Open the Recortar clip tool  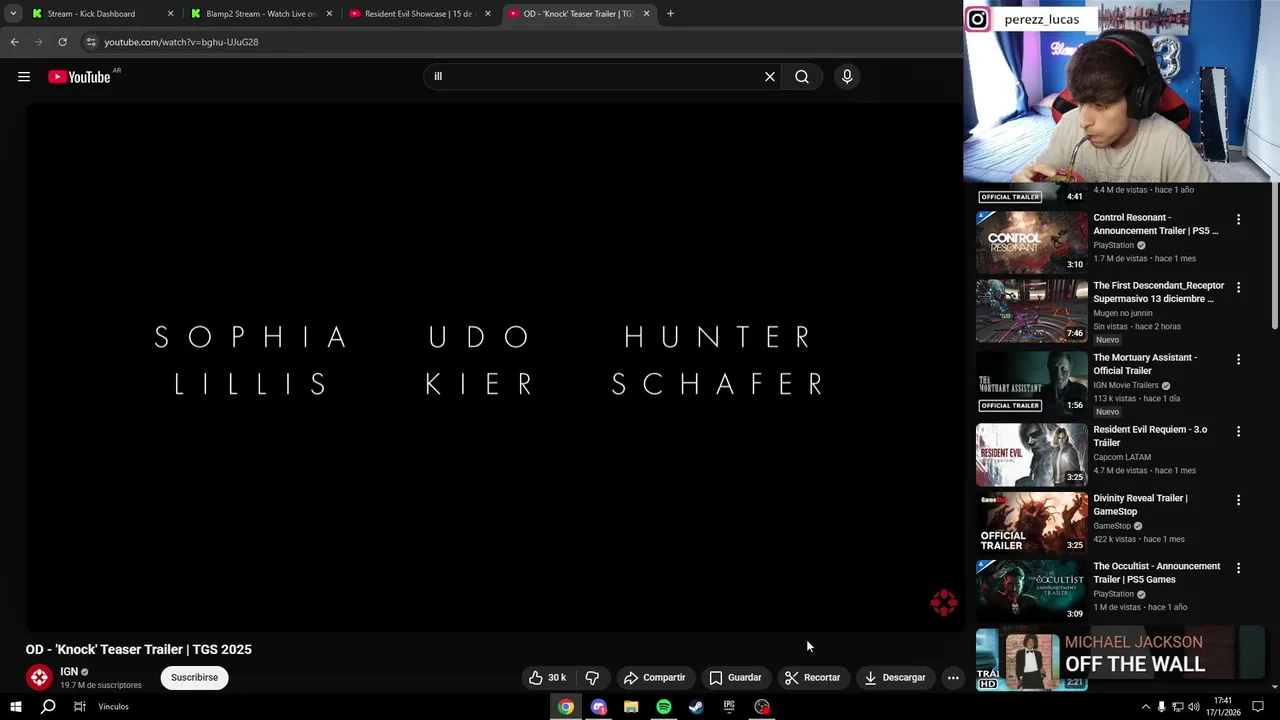[812, 678]
